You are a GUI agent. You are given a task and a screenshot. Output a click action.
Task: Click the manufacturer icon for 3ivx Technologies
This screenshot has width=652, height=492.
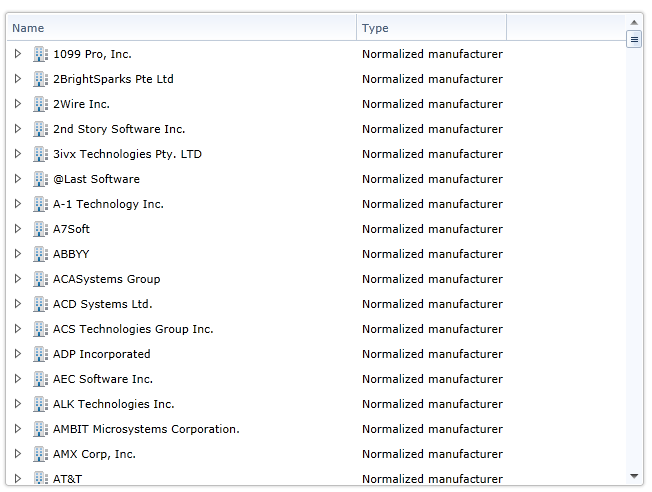pos(40,154)
